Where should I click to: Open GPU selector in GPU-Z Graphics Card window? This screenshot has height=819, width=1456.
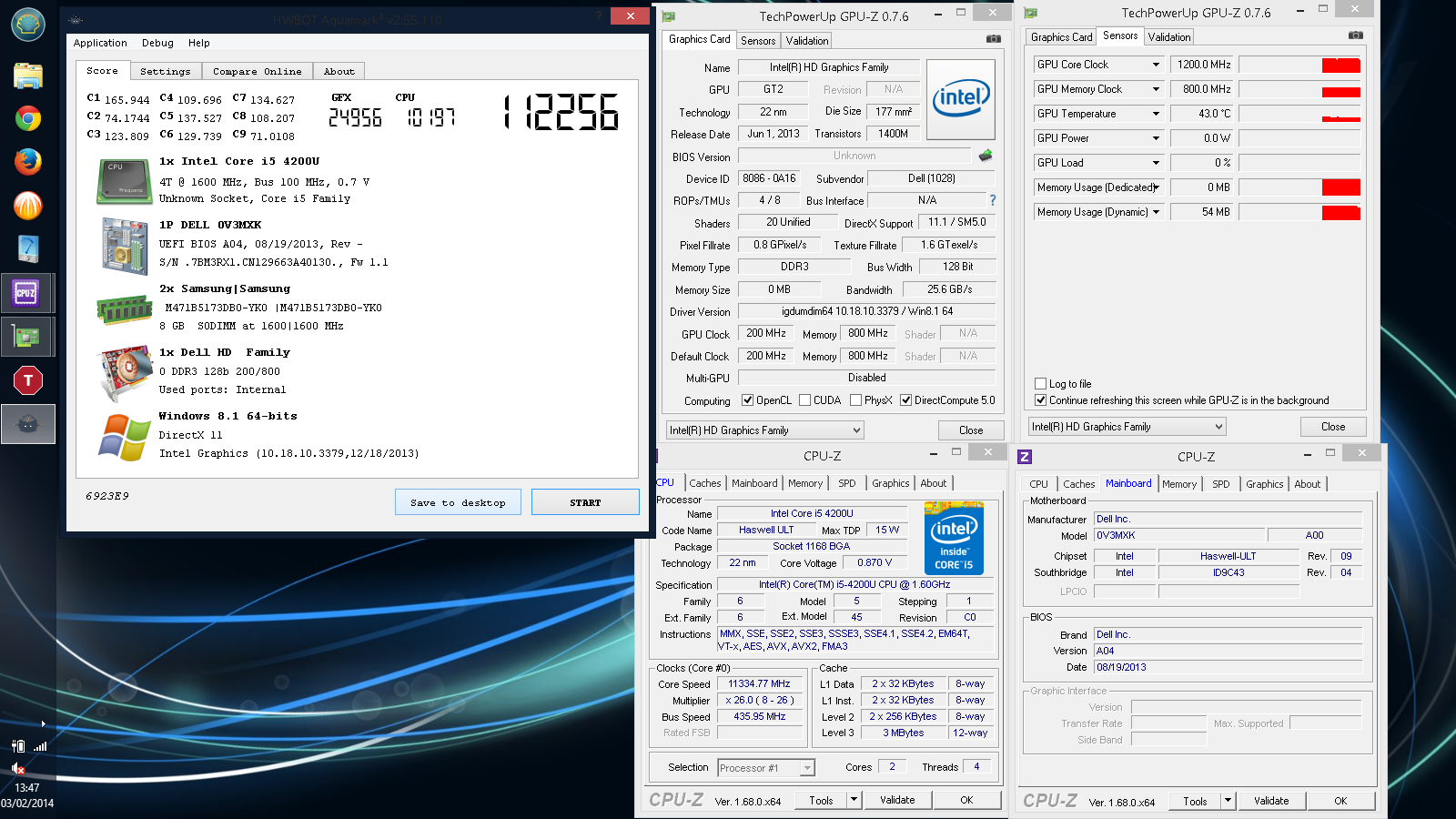764,430
